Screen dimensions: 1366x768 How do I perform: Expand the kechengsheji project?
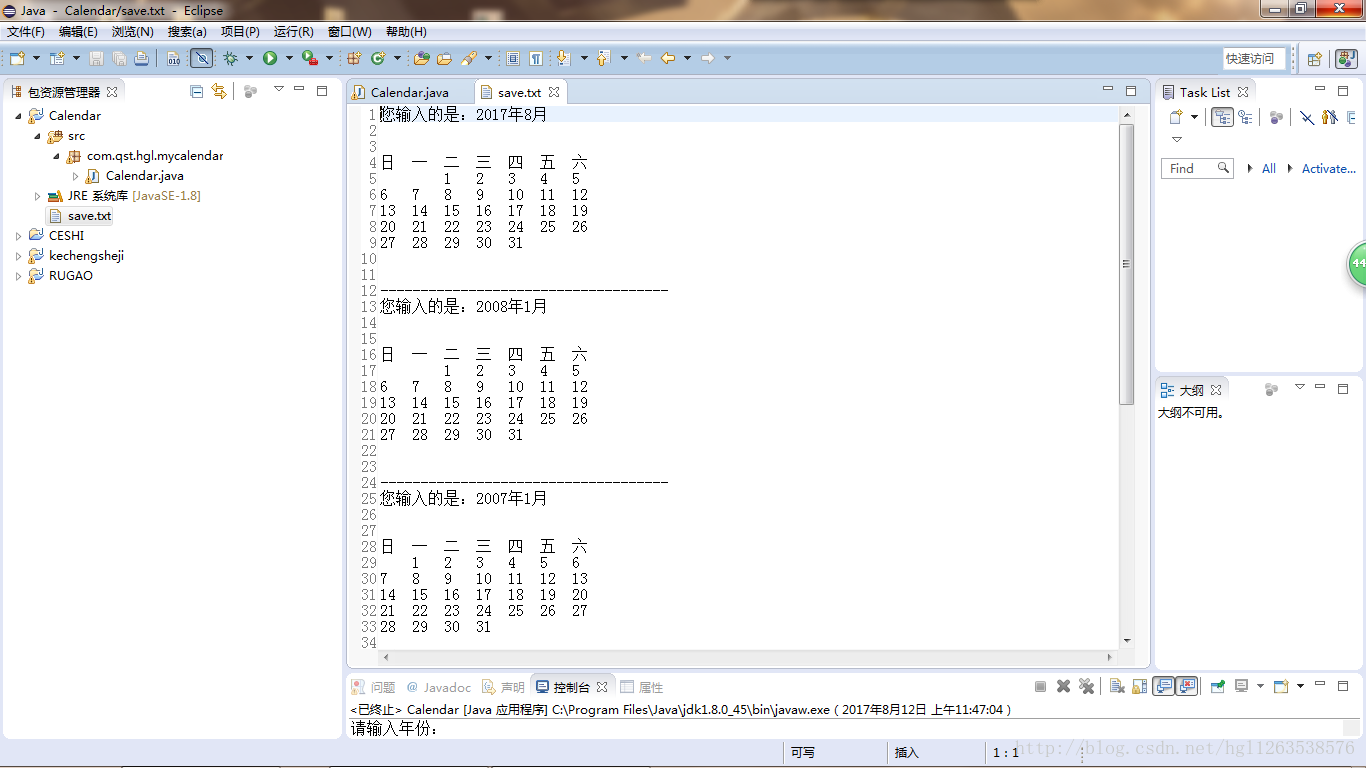pos(18,256)
